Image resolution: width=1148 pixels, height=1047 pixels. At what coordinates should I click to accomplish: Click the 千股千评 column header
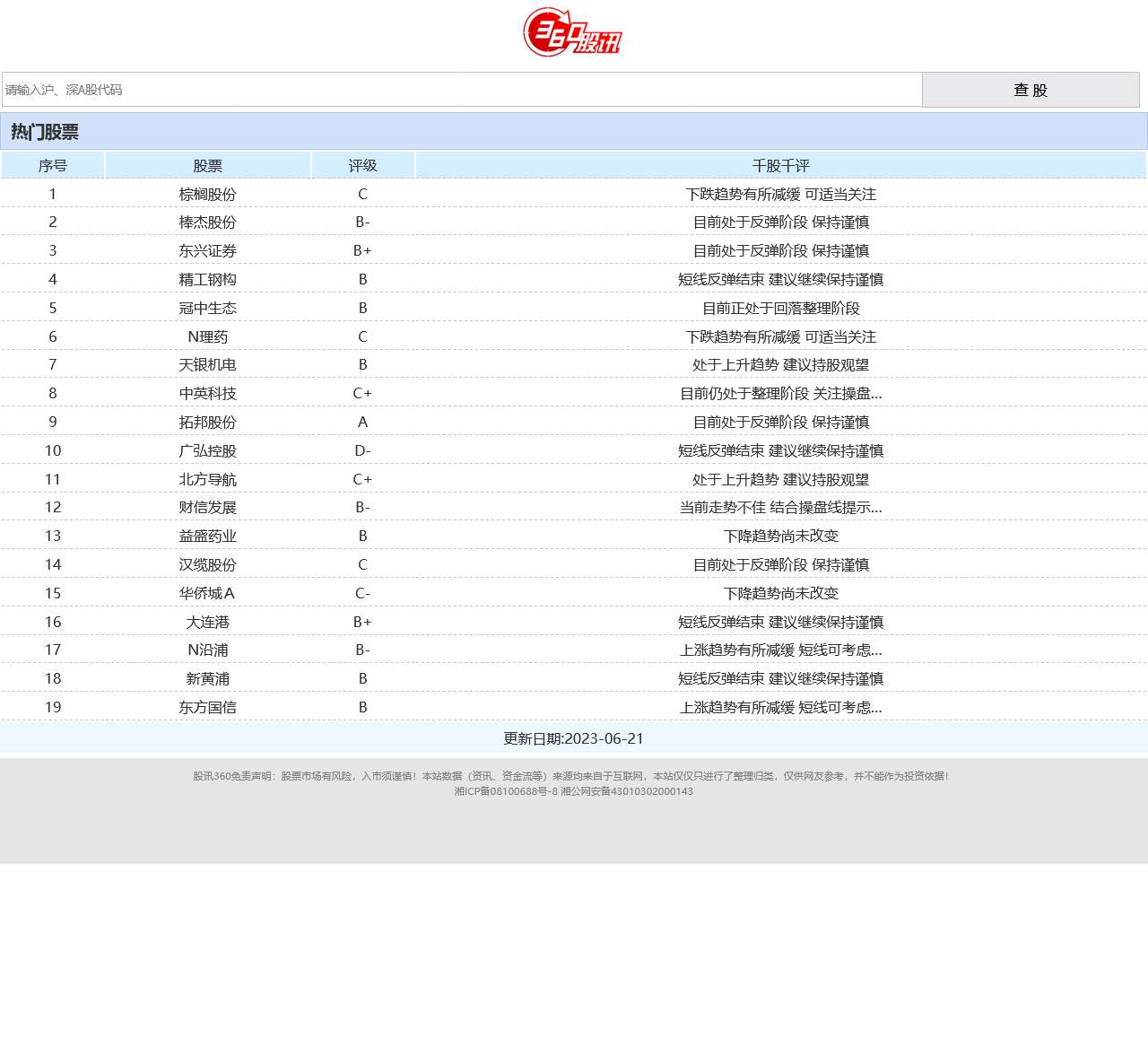click(x=780, y=165)
